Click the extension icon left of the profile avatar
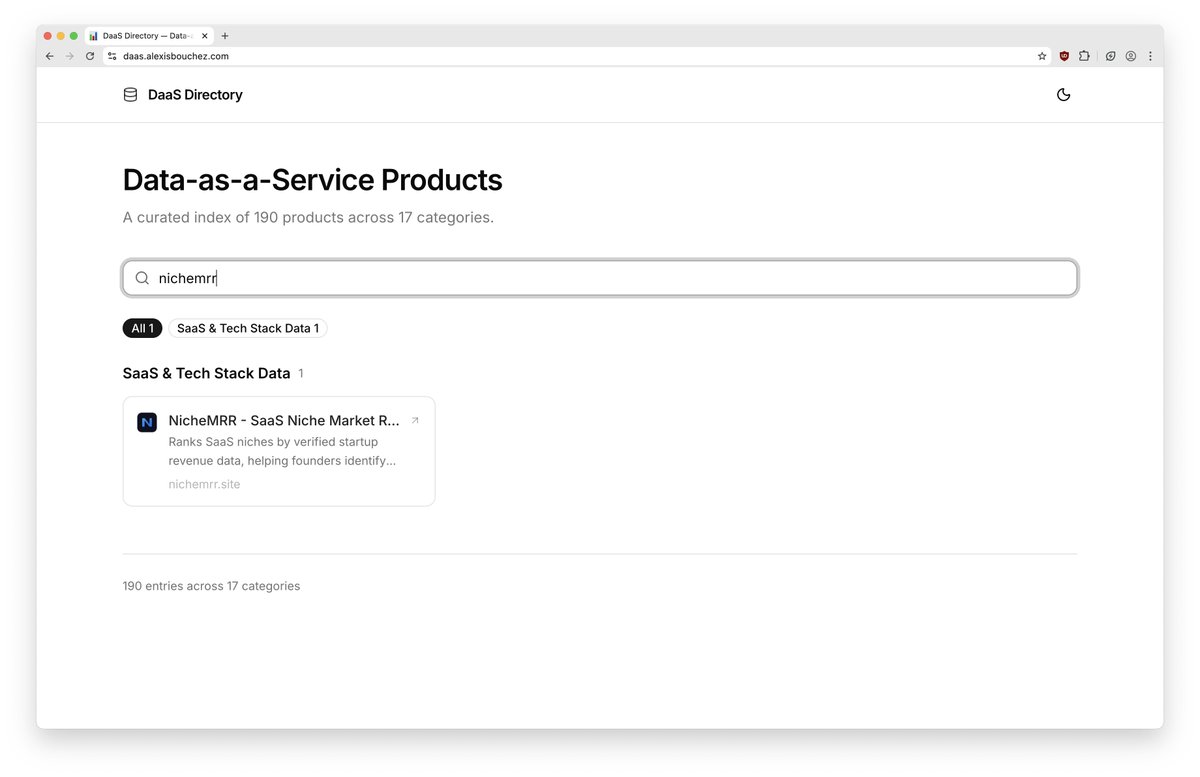Screen dimensions: 1200x777 [1110, 56]
